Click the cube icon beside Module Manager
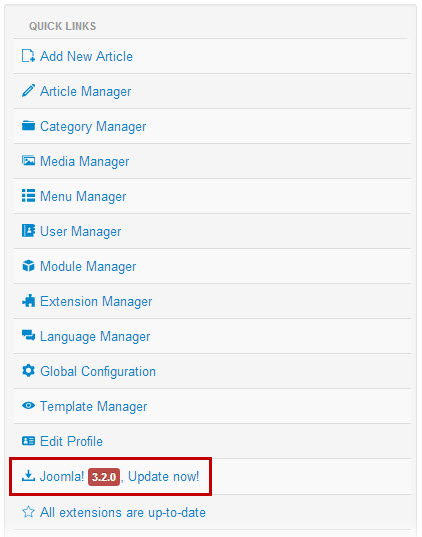Image resolution: width=422 pixels, height=537 pixels. [x=28, y=265]
